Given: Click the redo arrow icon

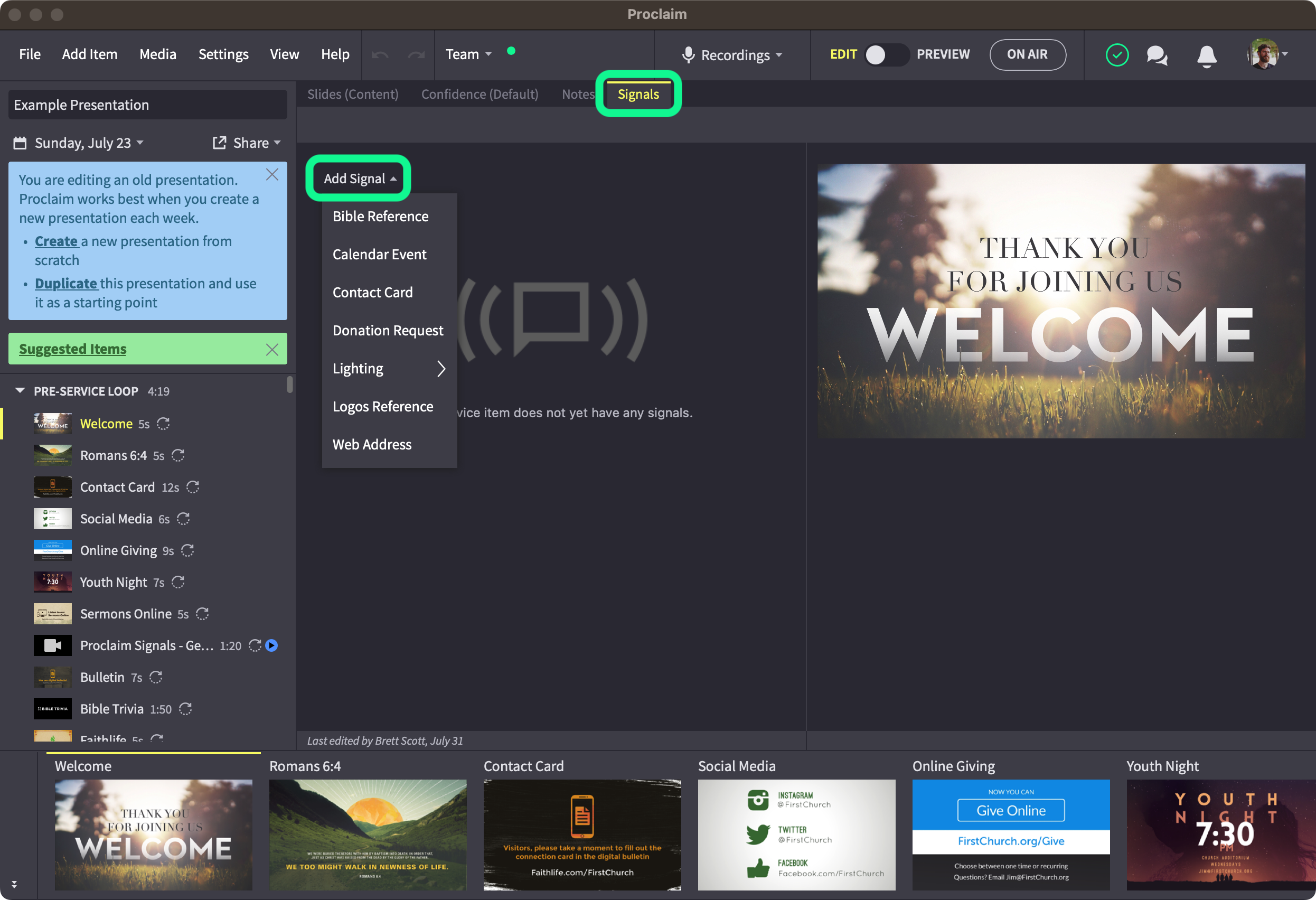Looking at the screenshot, I should 416,54.
